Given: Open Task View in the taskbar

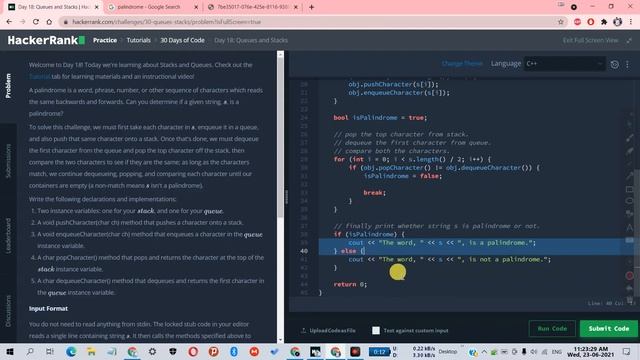Looking at the screenshot, I should (50, 351).
